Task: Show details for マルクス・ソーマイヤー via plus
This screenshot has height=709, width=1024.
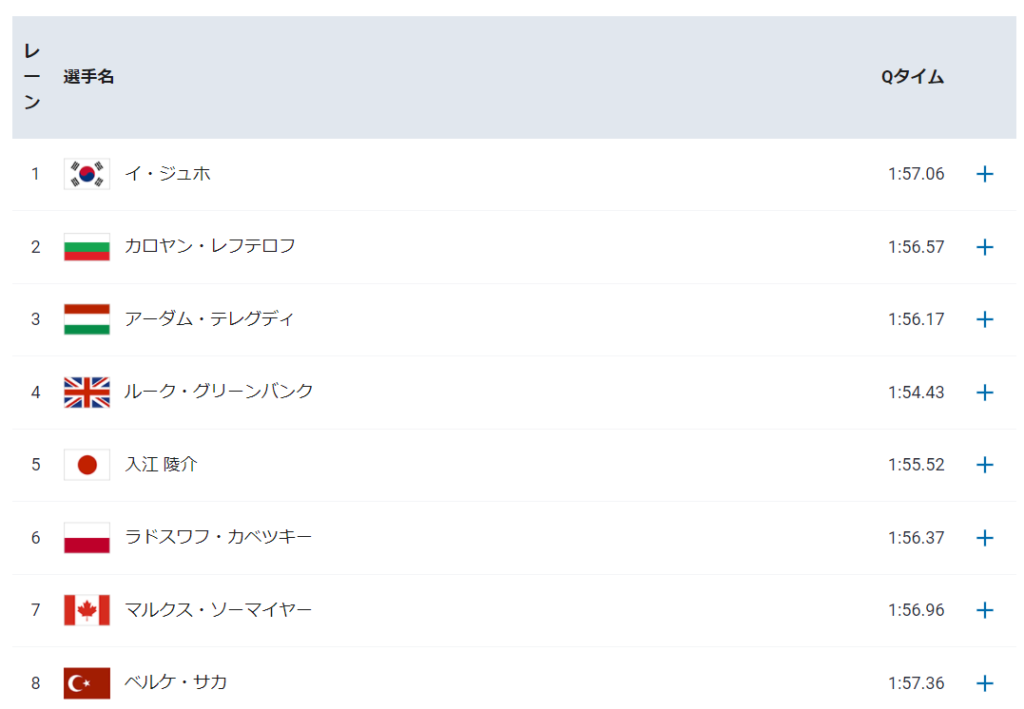Action: pyautogui.click(x=984, y=610)
